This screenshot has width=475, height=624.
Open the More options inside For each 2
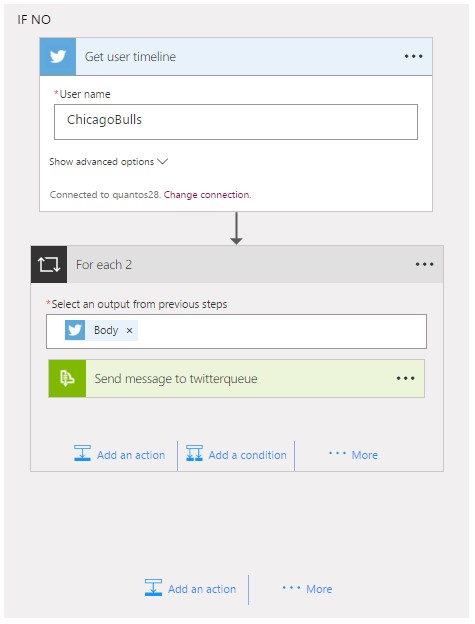353,454
